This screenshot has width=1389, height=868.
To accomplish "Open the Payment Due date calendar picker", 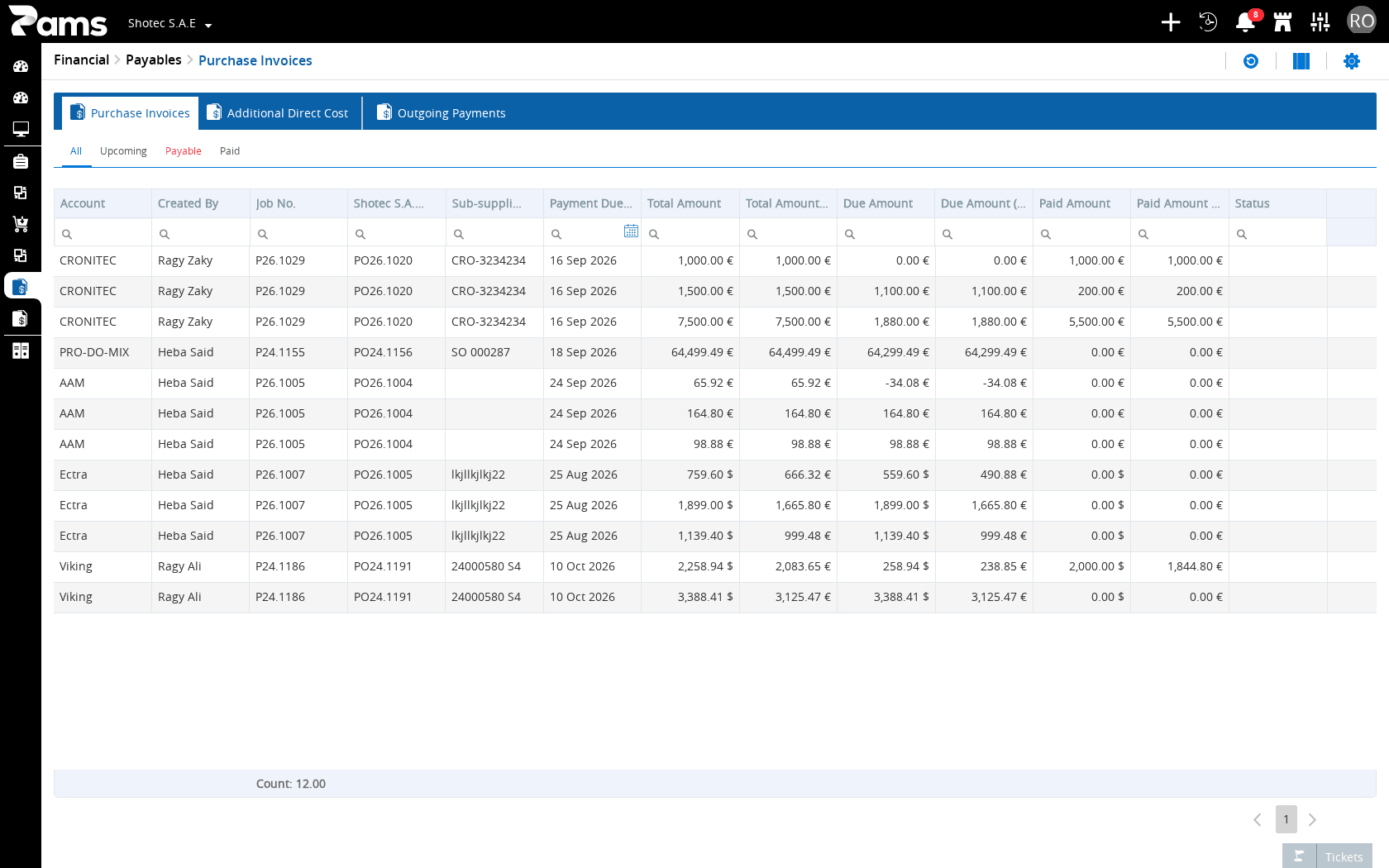I will pyautogui.click(x=631, y=231).
